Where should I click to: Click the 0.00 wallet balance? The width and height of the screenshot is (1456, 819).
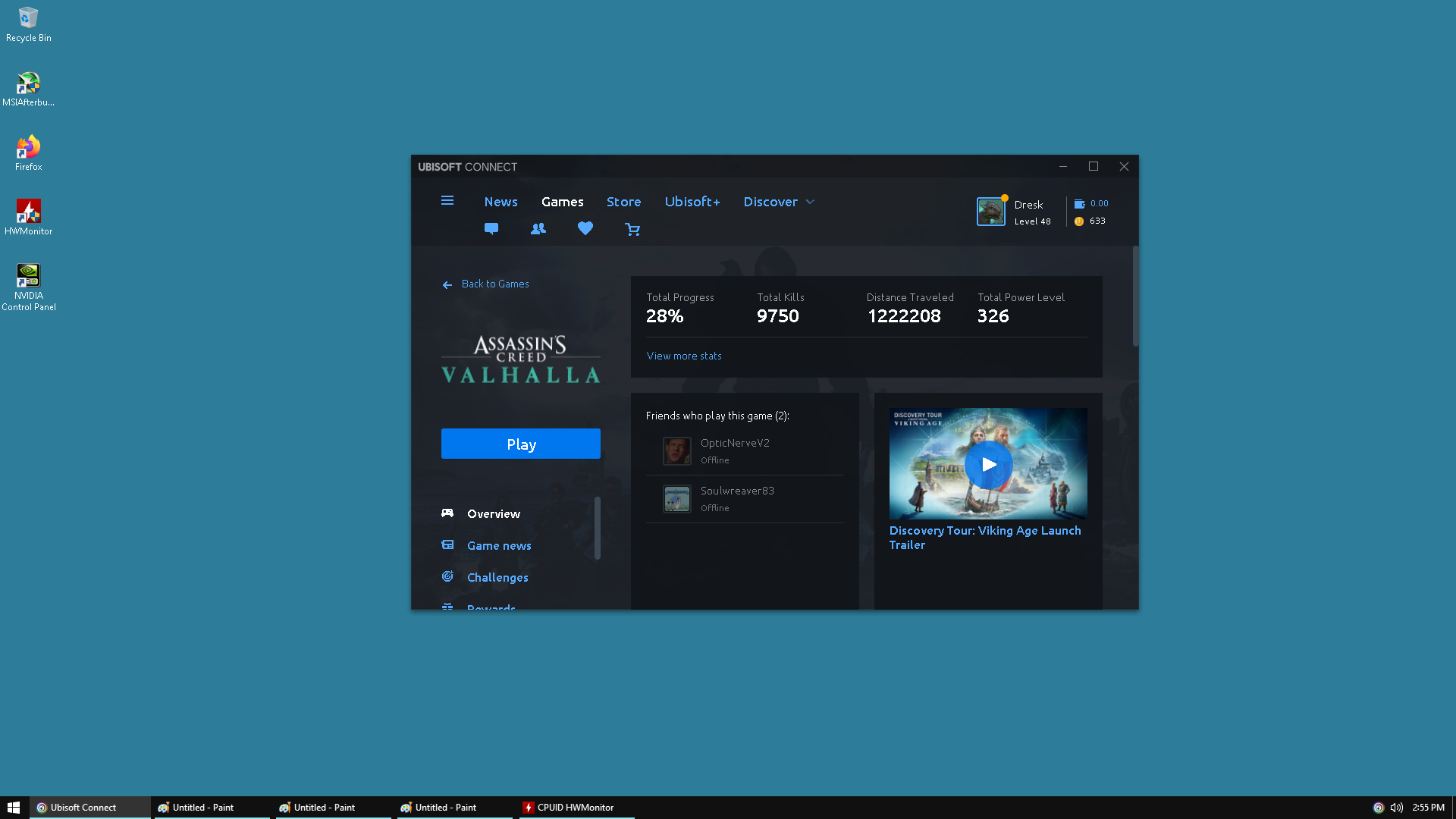1099,203
